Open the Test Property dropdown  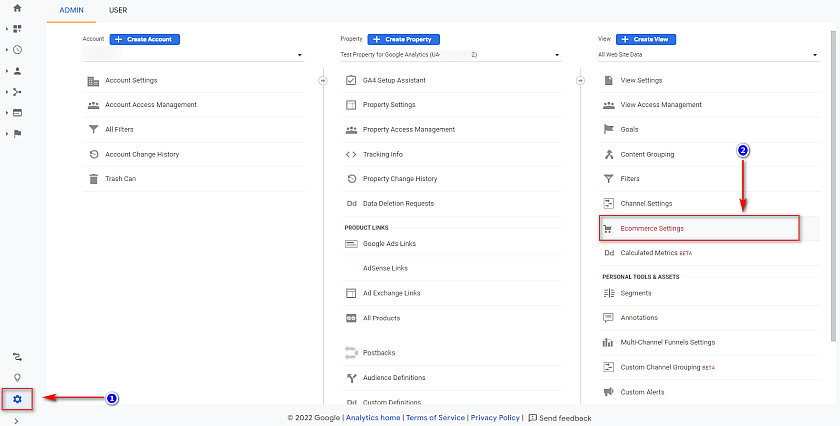451,55
